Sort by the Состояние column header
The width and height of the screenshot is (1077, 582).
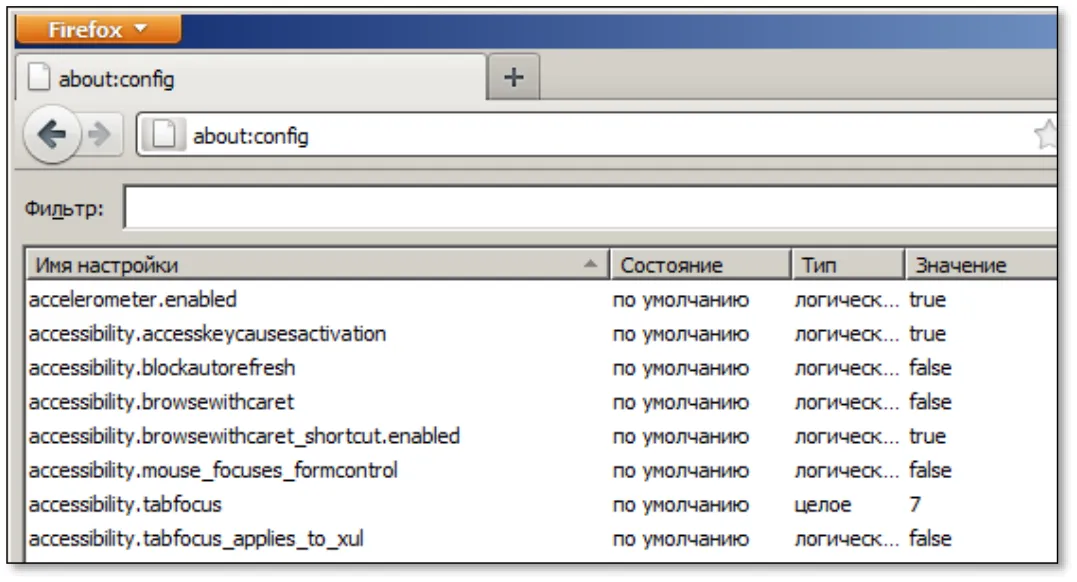(x=700, y=265)
